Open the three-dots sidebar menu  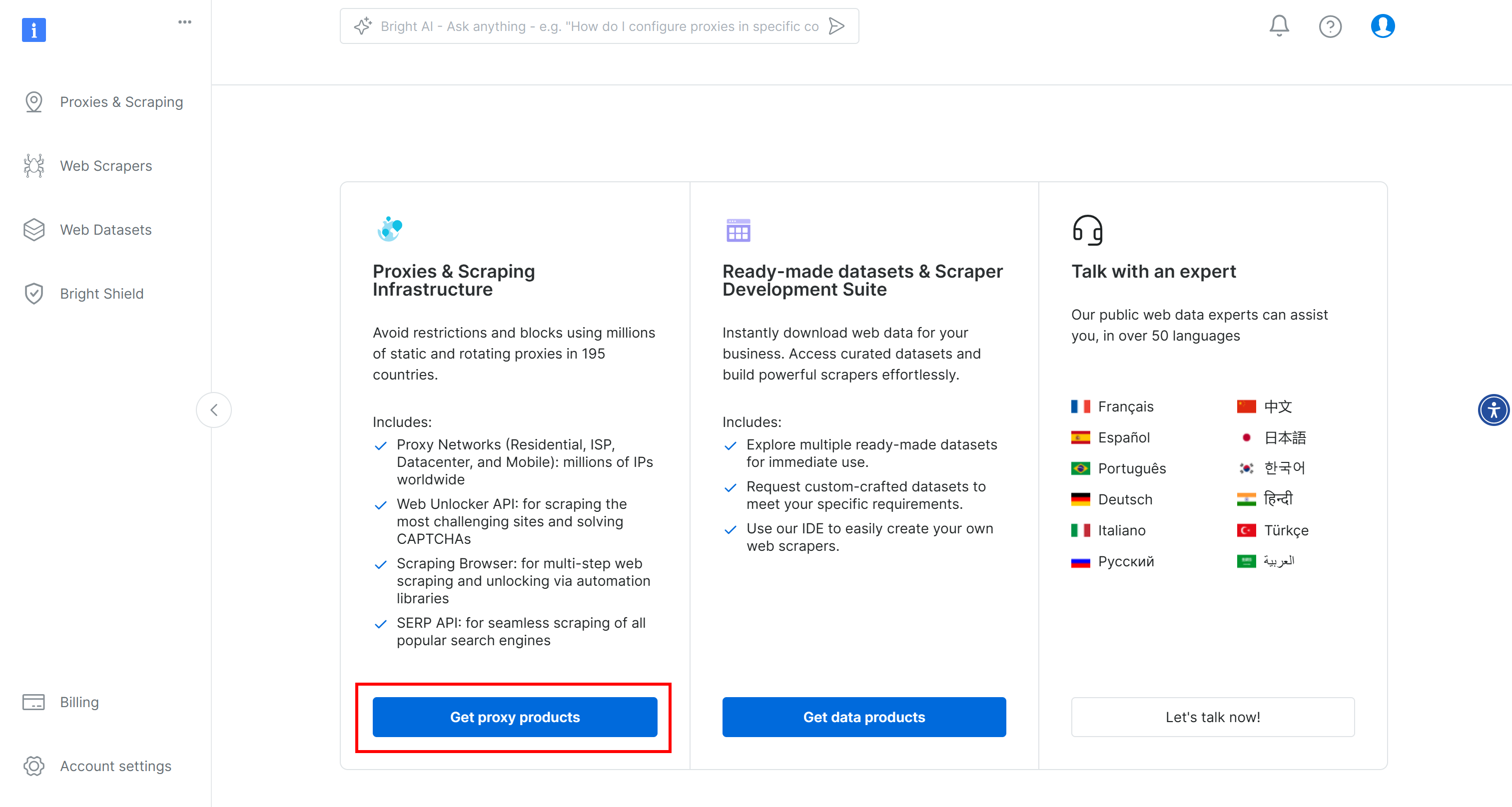pyautogui.click(x=185, y=22)
